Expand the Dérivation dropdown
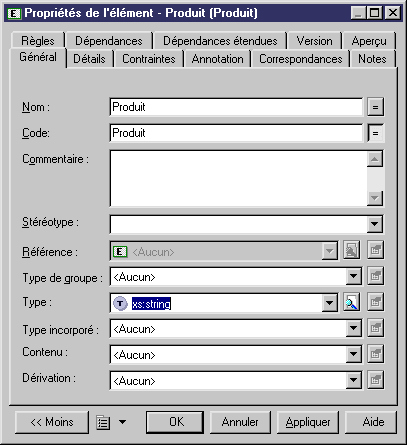Image resolution: width=407 pixels, height=445 pixels. [353, 380]
